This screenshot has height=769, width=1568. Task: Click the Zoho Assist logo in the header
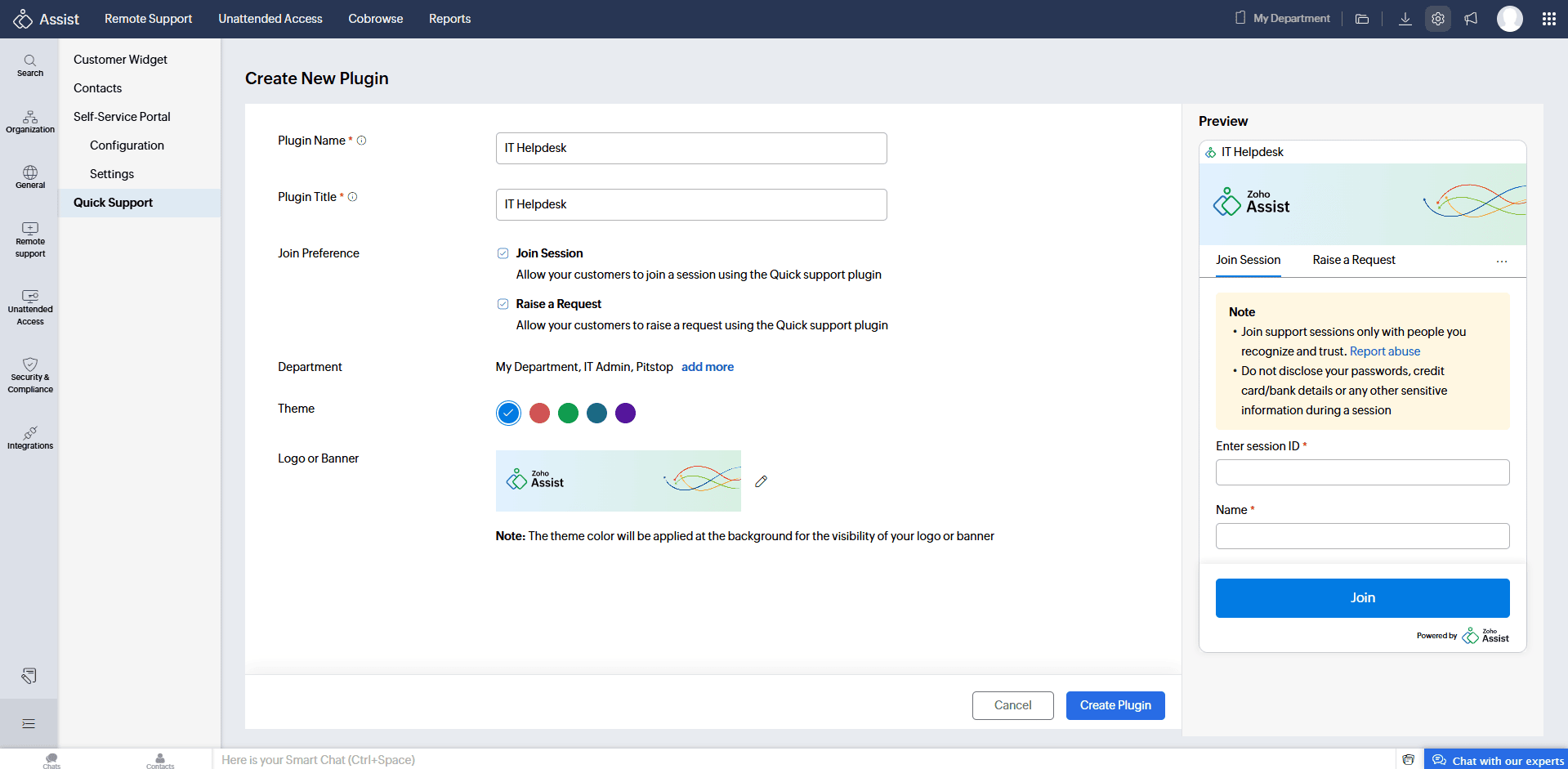point(46,19)
